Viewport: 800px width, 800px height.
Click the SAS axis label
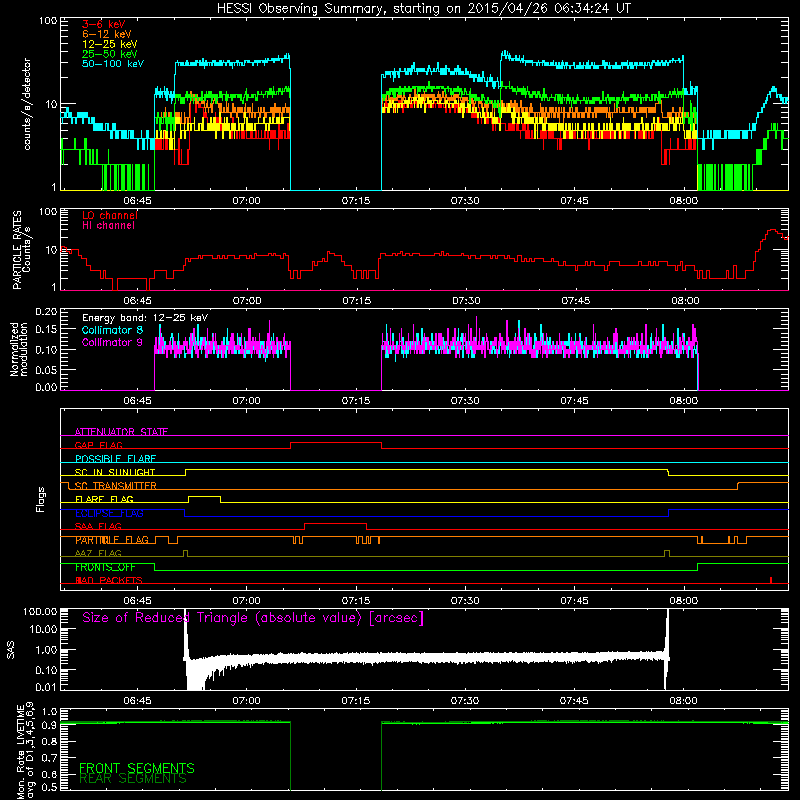pos(11,650)
